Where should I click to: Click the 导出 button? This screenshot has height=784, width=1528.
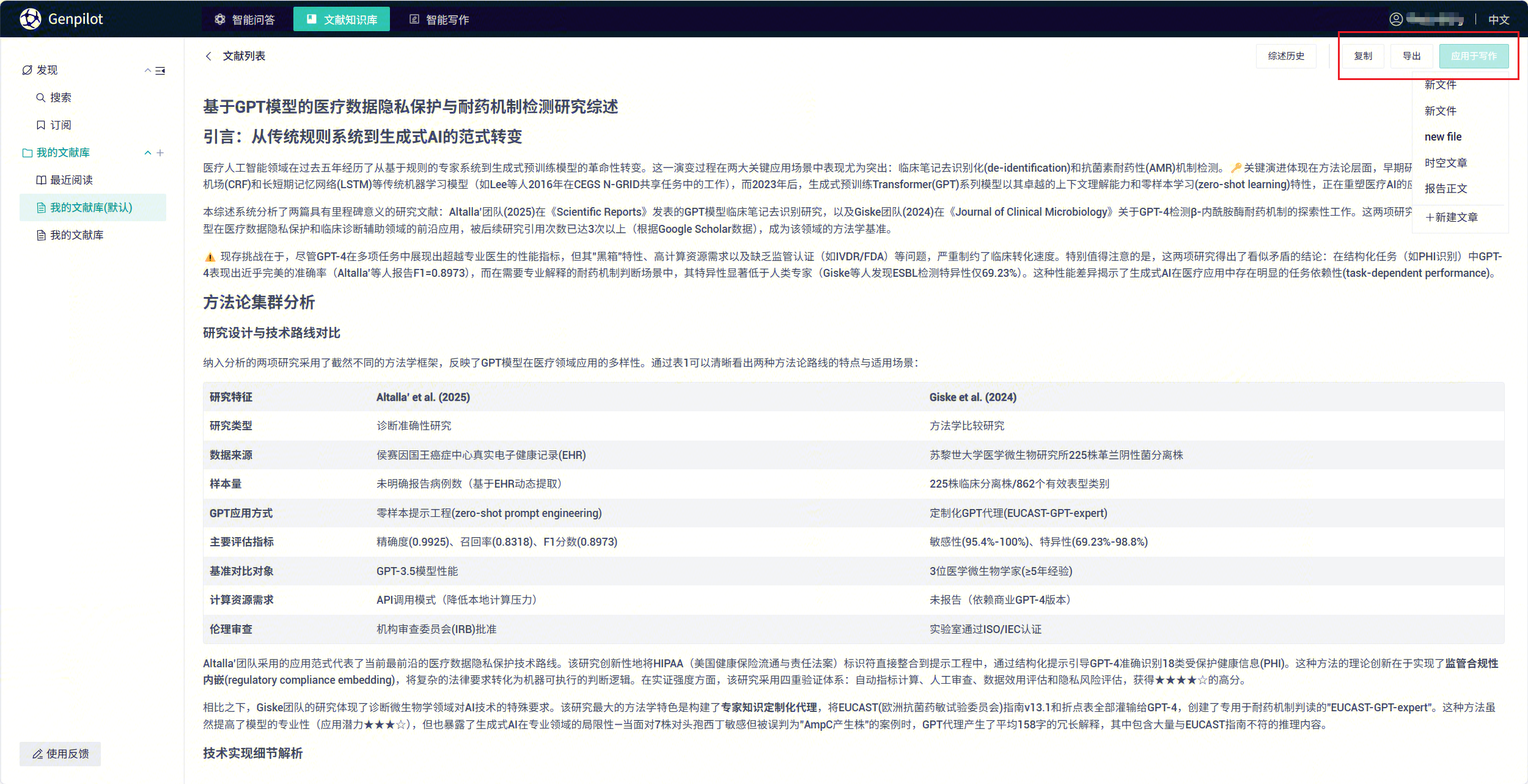coord(1411,56)
